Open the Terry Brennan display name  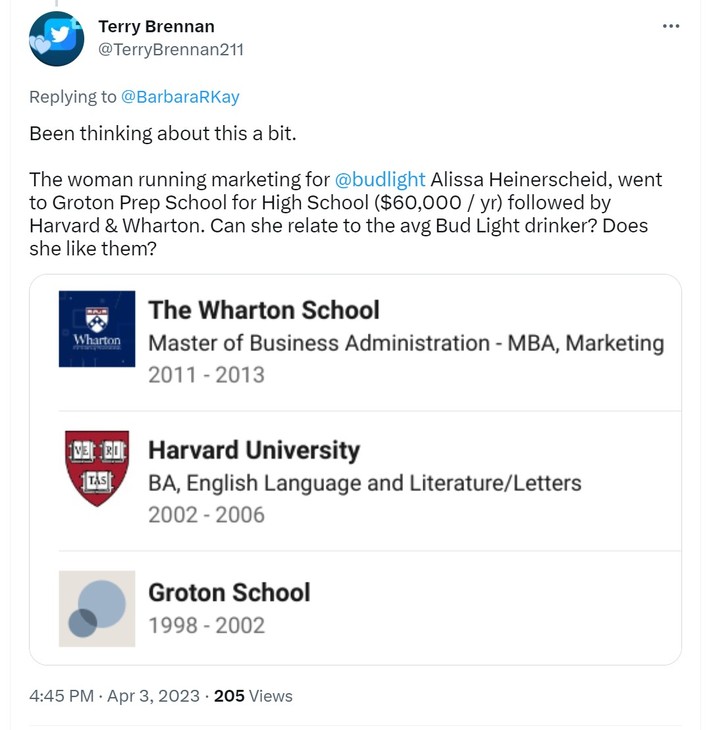point(156,26)
